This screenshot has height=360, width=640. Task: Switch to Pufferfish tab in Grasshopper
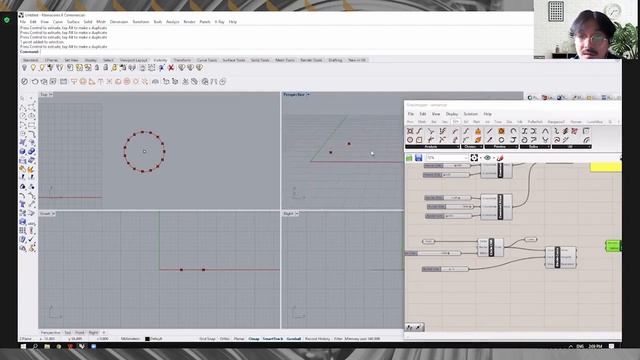pyautogui.click(x=535, y=122)
